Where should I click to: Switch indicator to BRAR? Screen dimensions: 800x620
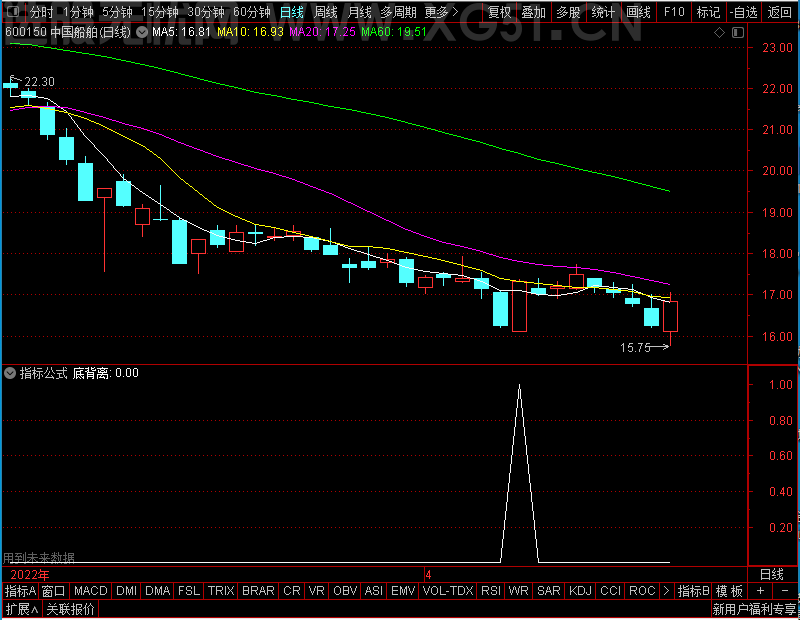coord(258,591)
